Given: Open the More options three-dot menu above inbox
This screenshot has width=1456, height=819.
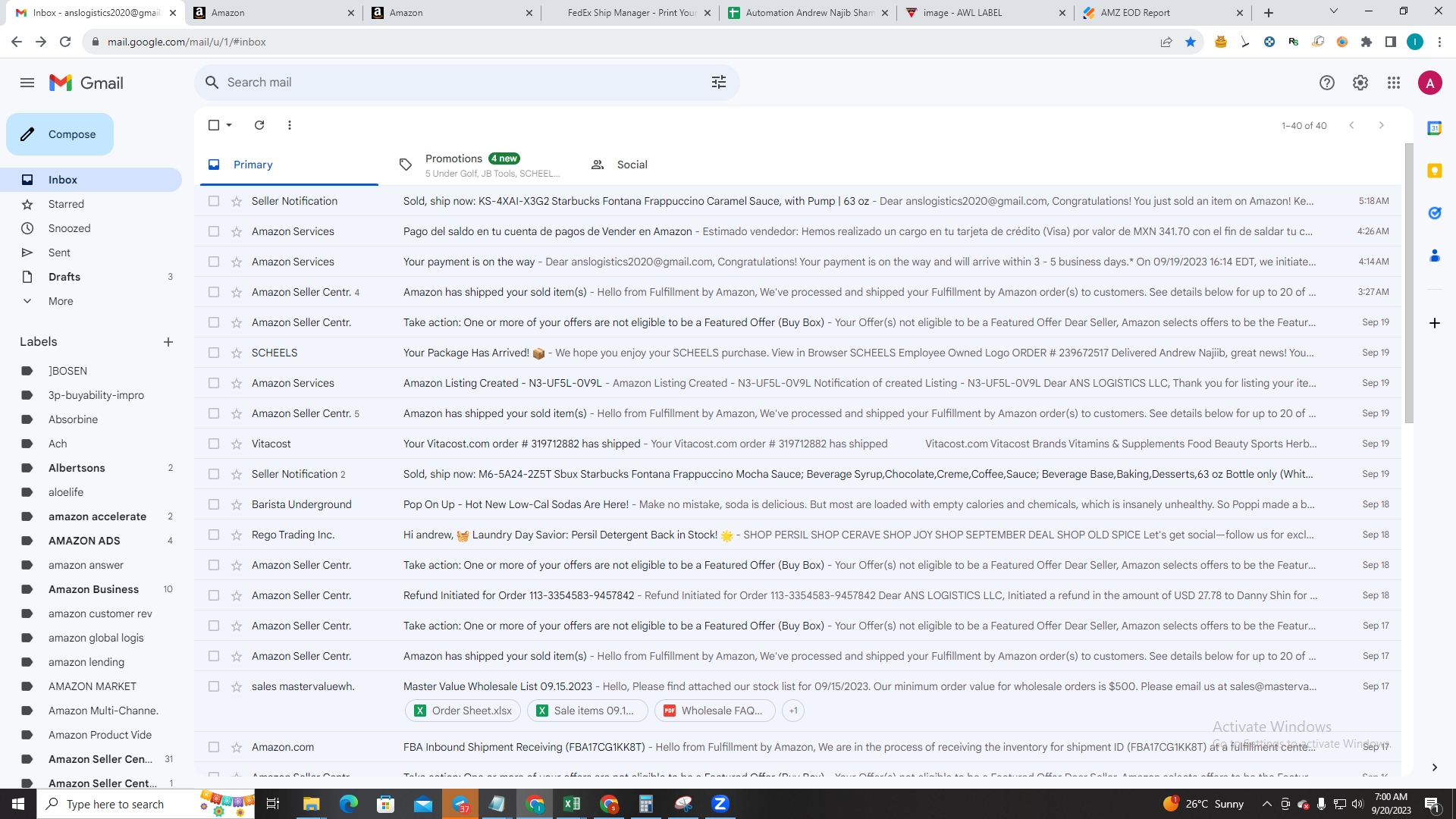Looking at the screenshot, I should coord(290,125).
